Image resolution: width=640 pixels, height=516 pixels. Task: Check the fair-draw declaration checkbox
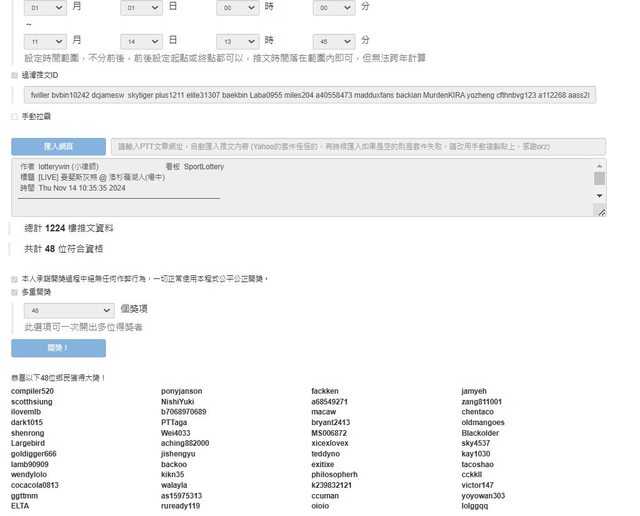pos(14,279)
